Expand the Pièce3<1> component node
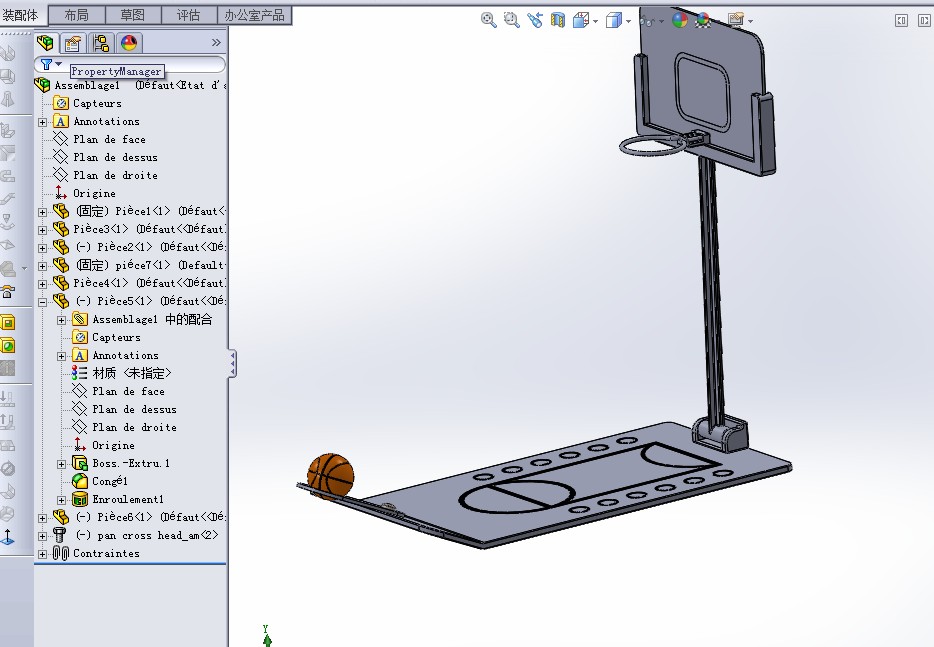Viewport: 934px width, 647px height. 42,230
